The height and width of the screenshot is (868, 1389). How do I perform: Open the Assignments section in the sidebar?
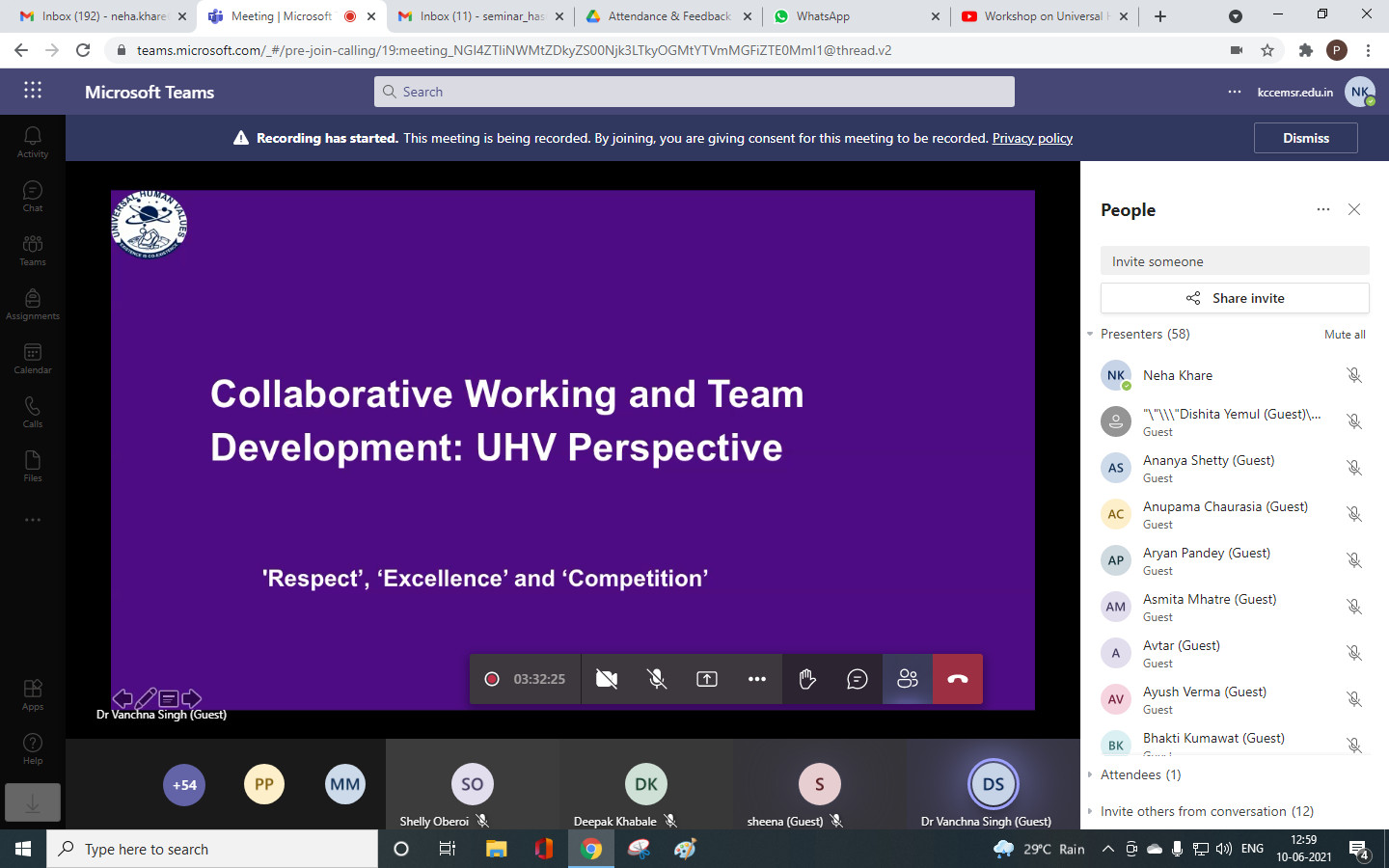[33, 304]
